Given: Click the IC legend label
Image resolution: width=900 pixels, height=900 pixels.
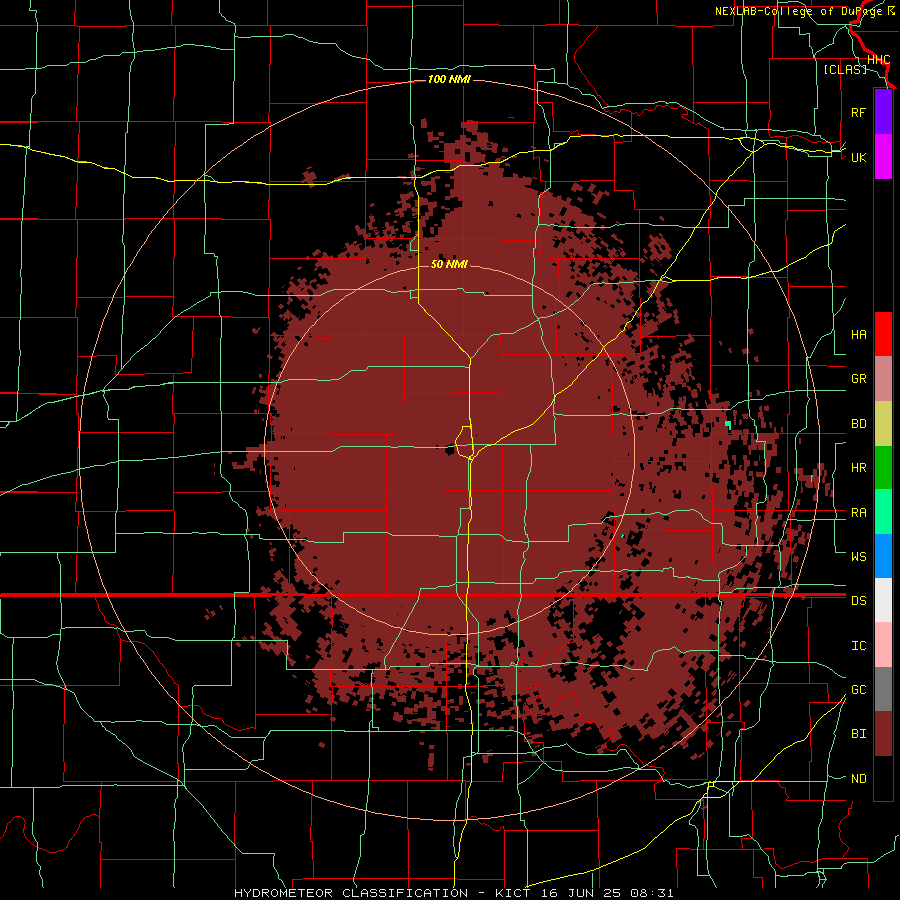Looking at the screenshot, I should point(858,646).
